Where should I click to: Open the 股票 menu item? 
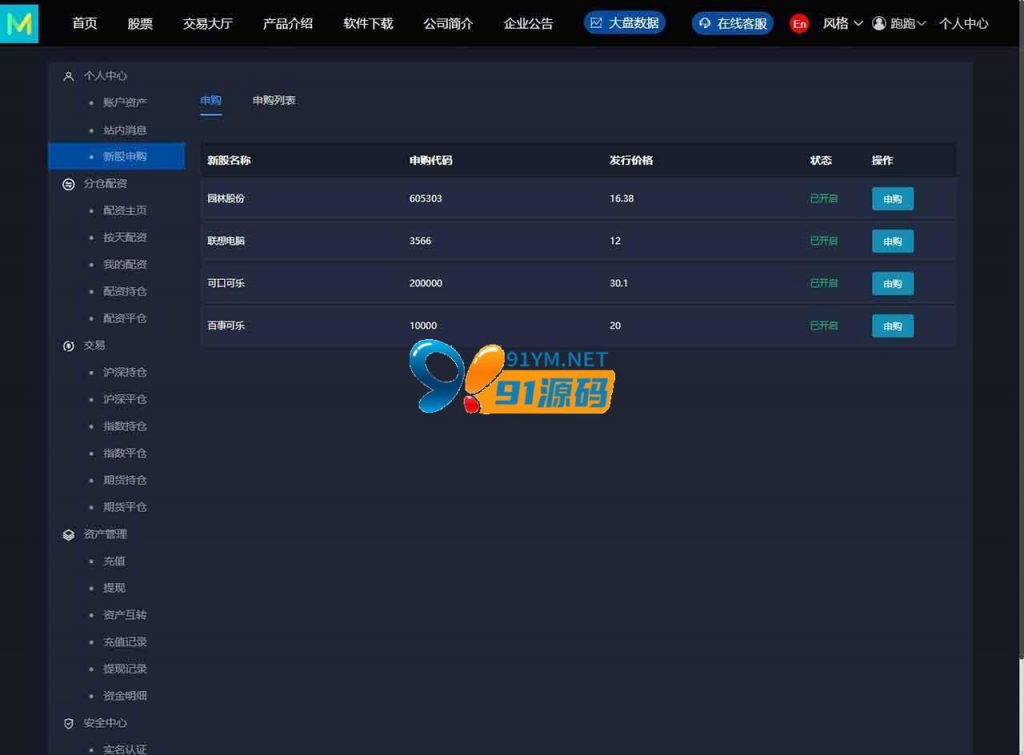pos(140,24)
